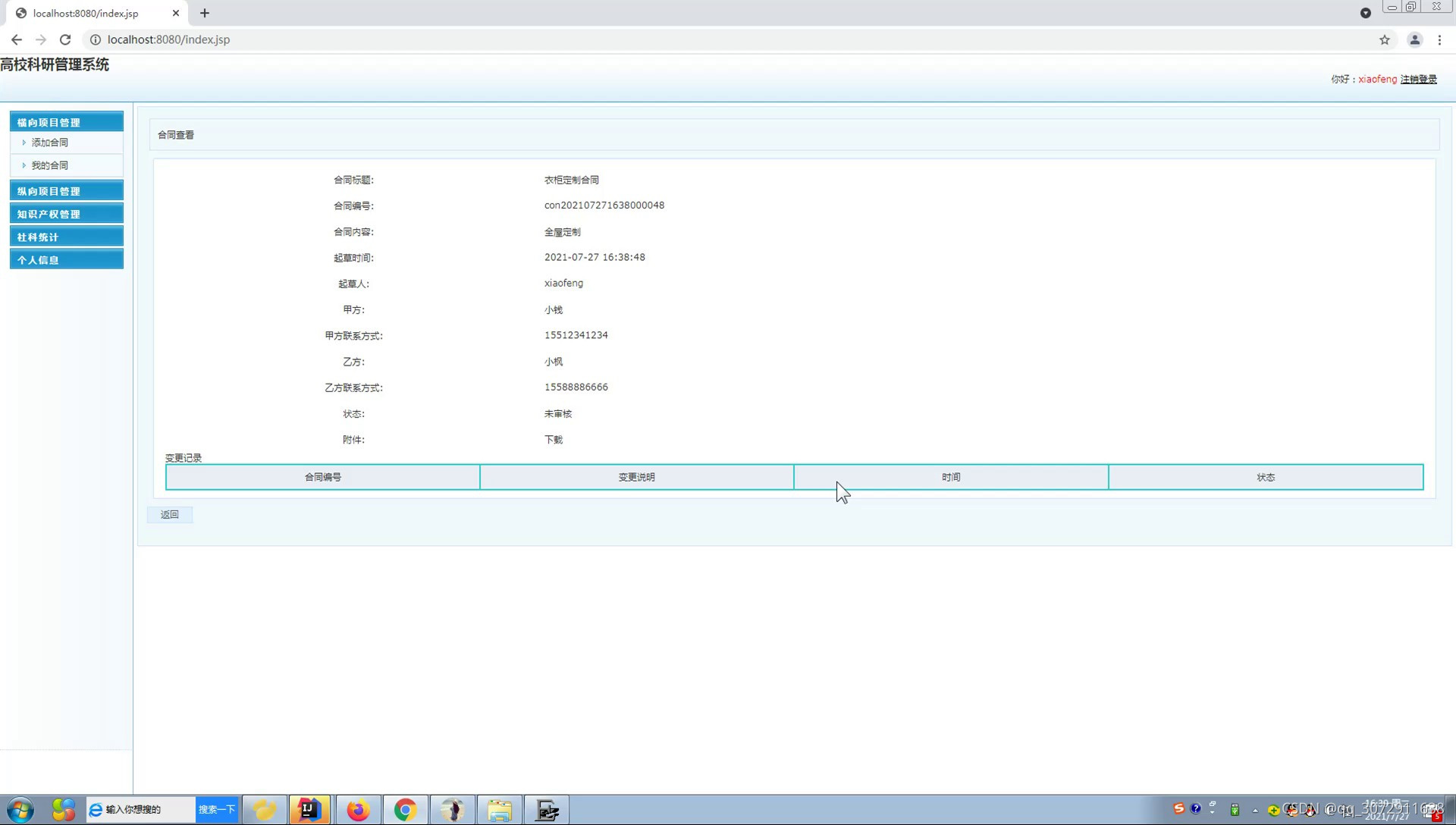Click the 时间 table column header
This screenshot has width=1456, height=825.
[951, 477]
